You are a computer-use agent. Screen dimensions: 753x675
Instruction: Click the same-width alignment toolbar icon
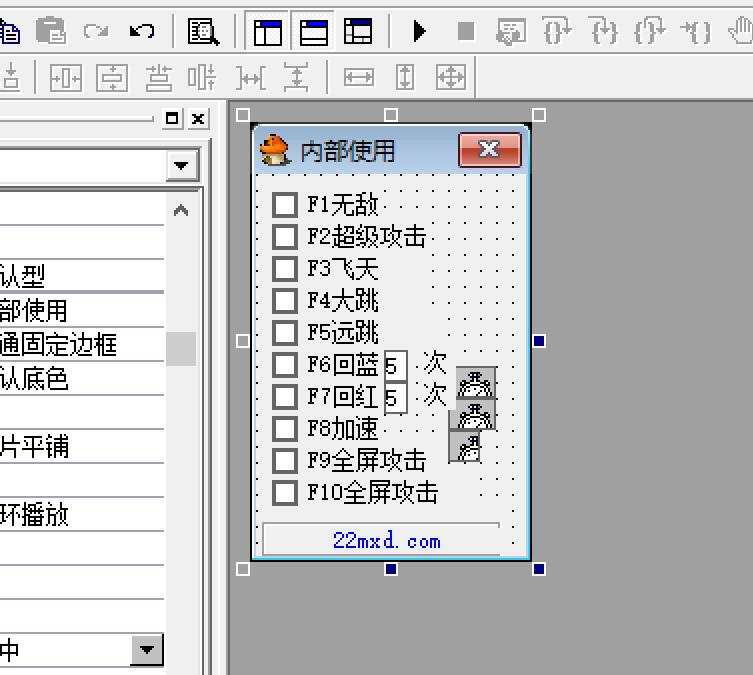coord(359,77)
